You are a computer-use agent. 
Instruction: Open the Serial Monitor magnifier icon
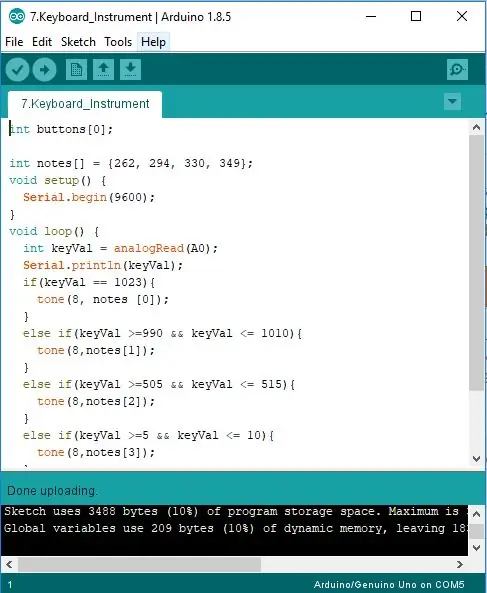[457, 70]
